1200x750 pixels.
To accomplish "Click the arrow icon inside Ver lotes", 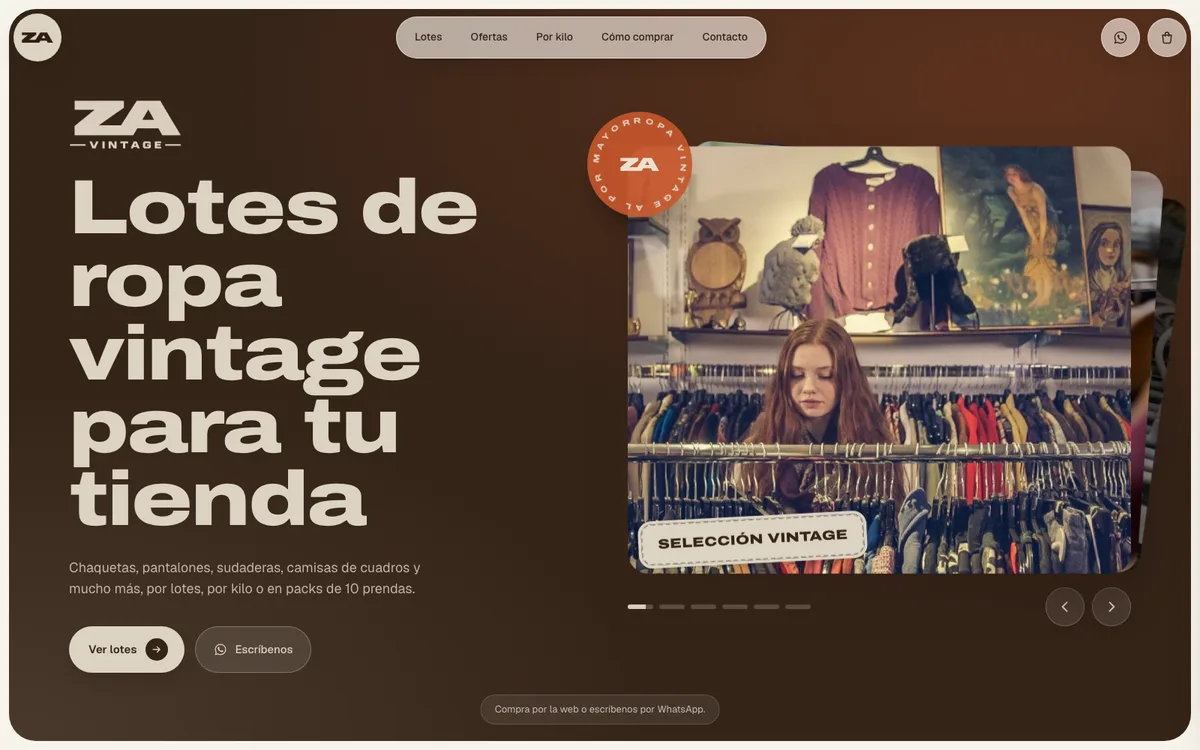I will click(156, 649).
